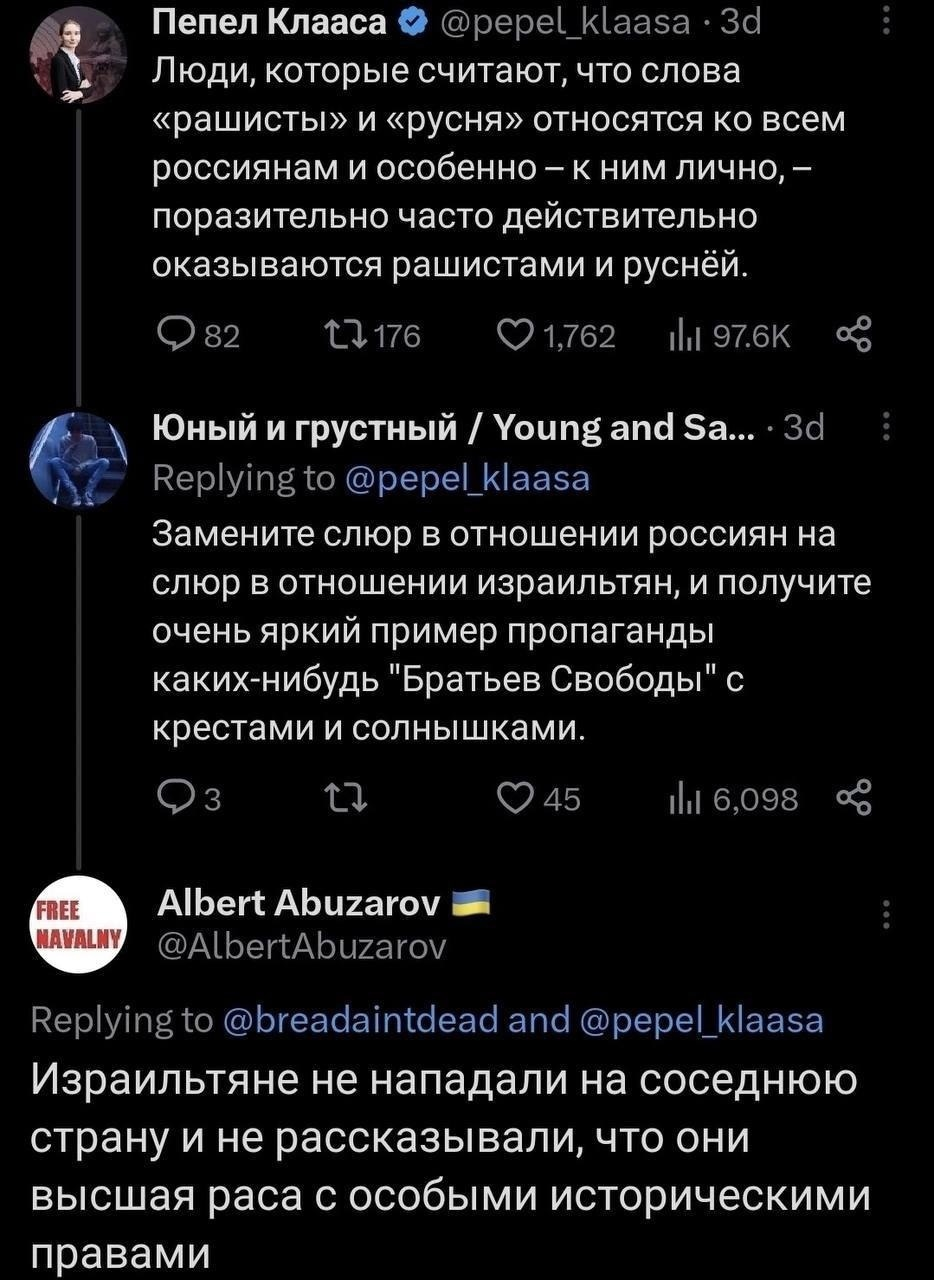The width and height of the screenshot is (934, 1280).
Task: Share Пепел Клааса's tweet
Action: click(858, 338)
